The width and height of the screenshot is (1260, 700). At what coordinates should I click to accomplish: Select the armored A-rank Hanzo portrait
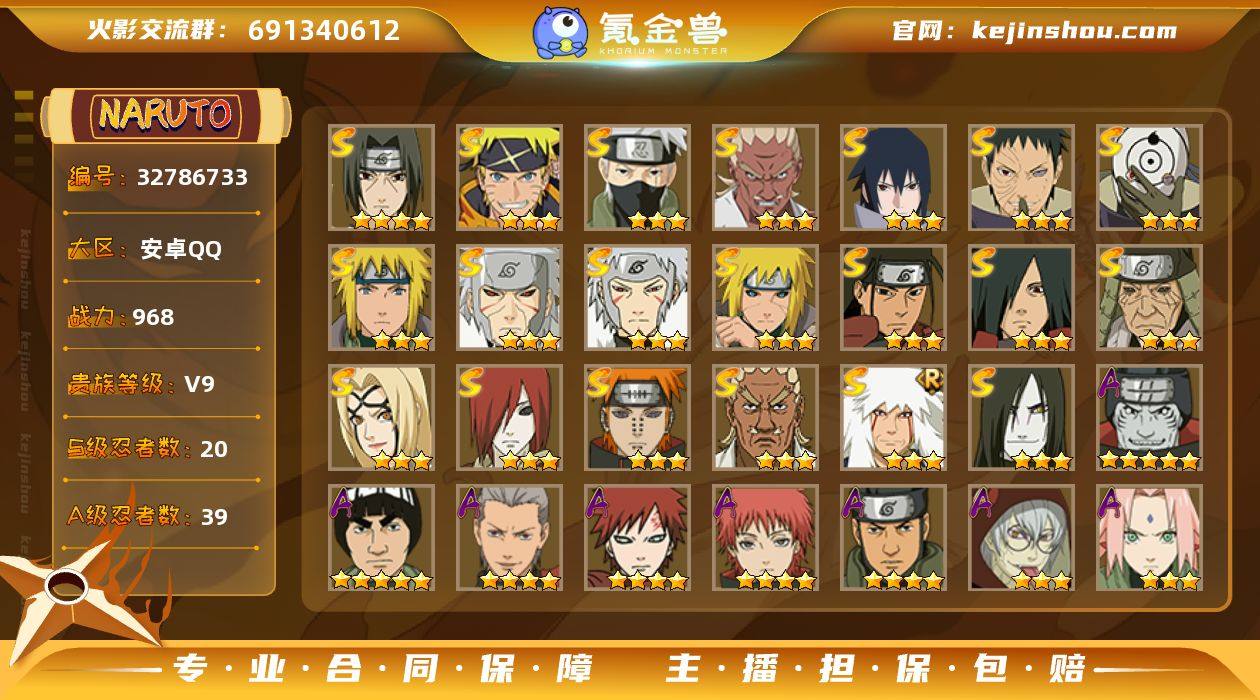(x=1149, y=418)
